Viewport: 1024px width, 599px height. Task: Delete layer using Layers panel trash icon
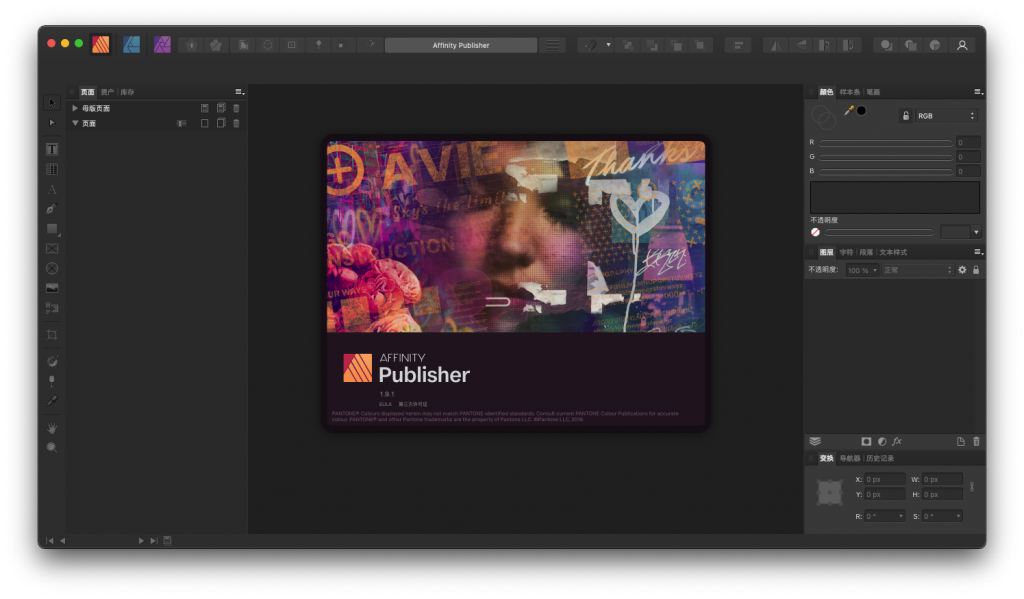click(x=976, y=442)
